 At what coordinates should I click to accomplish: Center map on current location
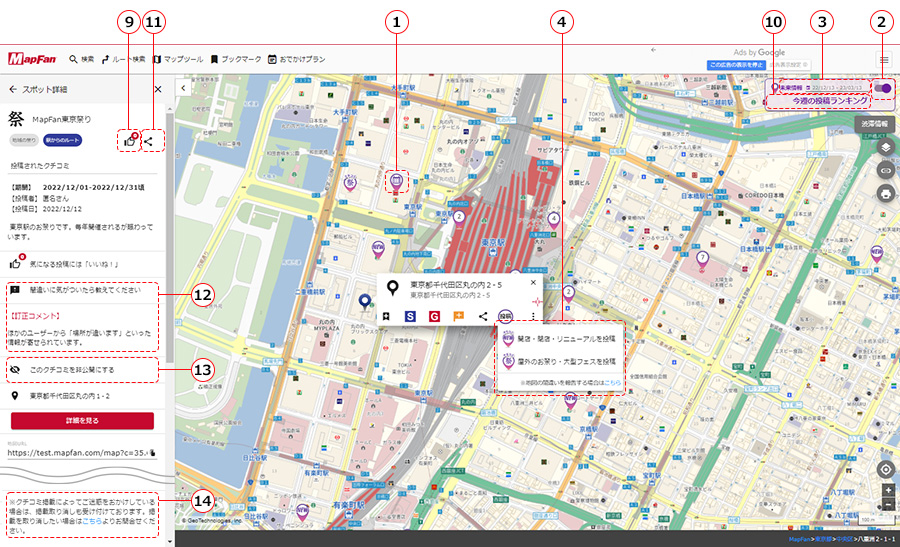click(x=886, y=470)
